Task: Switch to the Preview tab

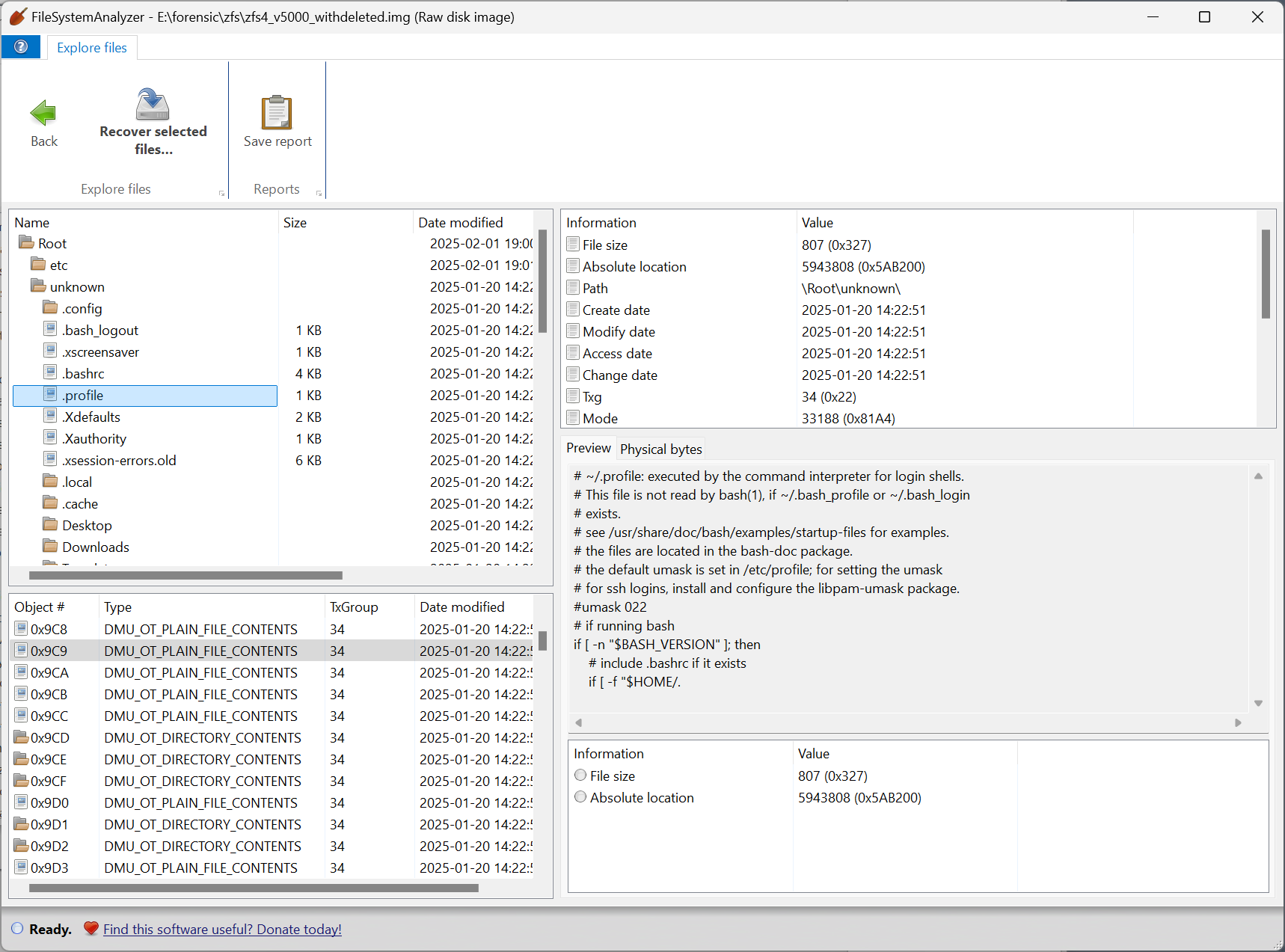Action: [589, 448]
